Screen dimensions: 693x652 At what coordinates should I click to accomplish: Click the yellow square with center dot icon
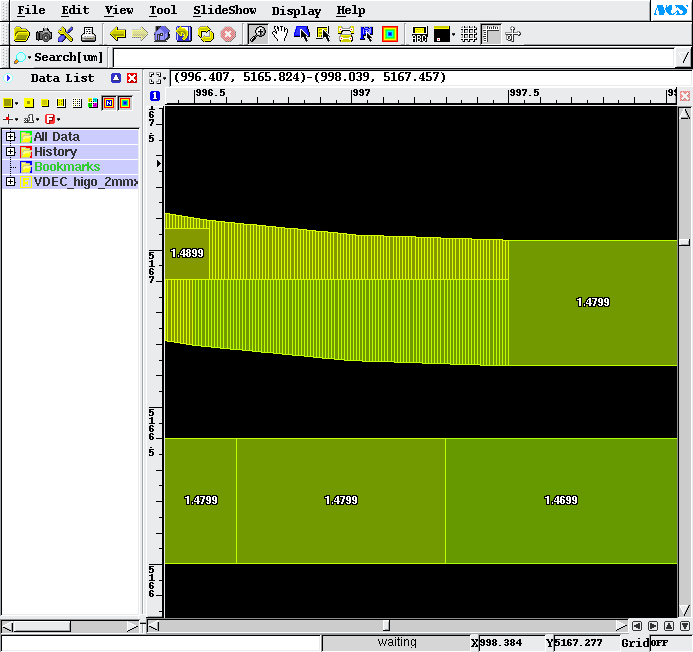[x=29, y=103]
